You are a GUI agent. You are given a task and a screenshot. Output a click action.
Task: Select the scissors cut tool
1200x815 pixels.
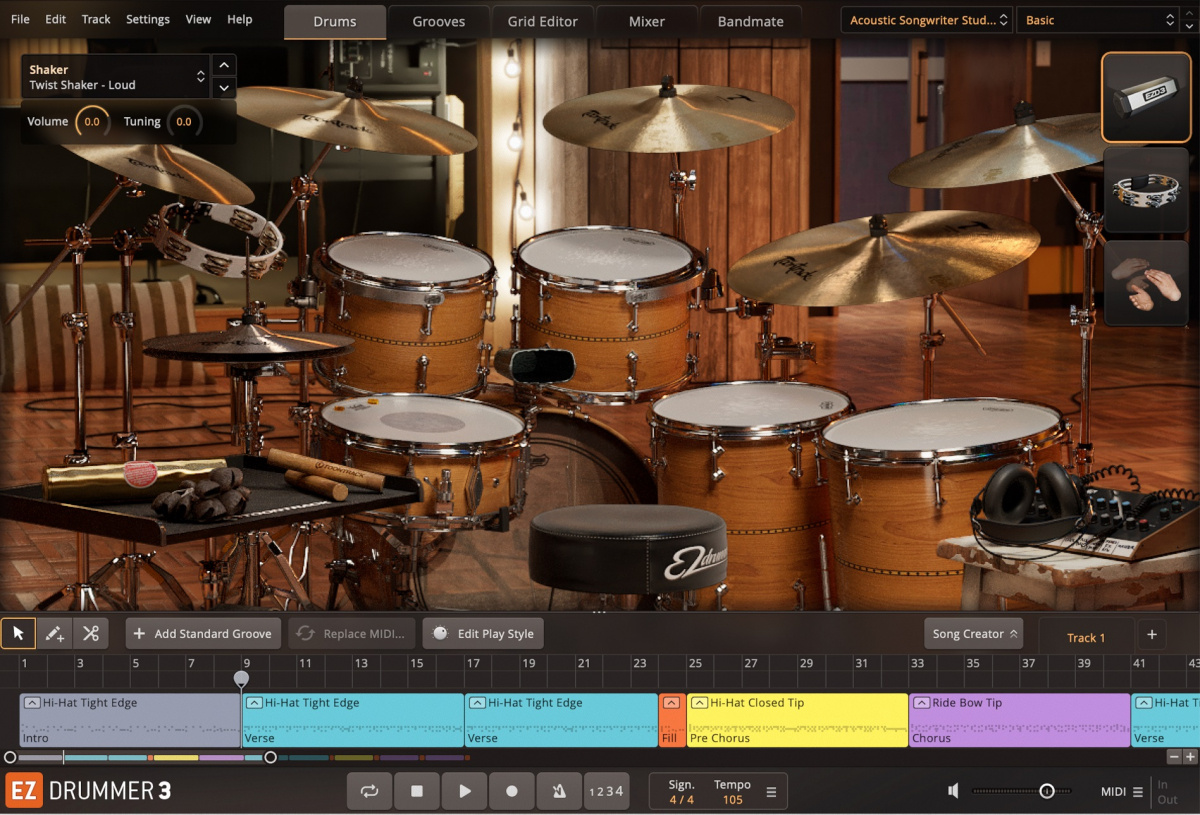89,633
